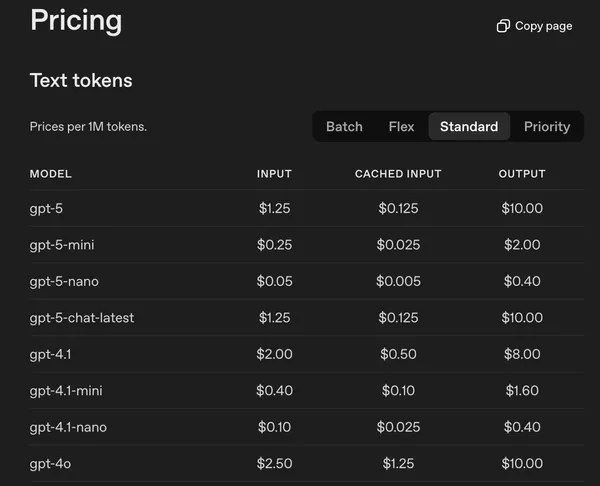
Task: Switch to the Batch pricing tab
Action: (344, 127)
